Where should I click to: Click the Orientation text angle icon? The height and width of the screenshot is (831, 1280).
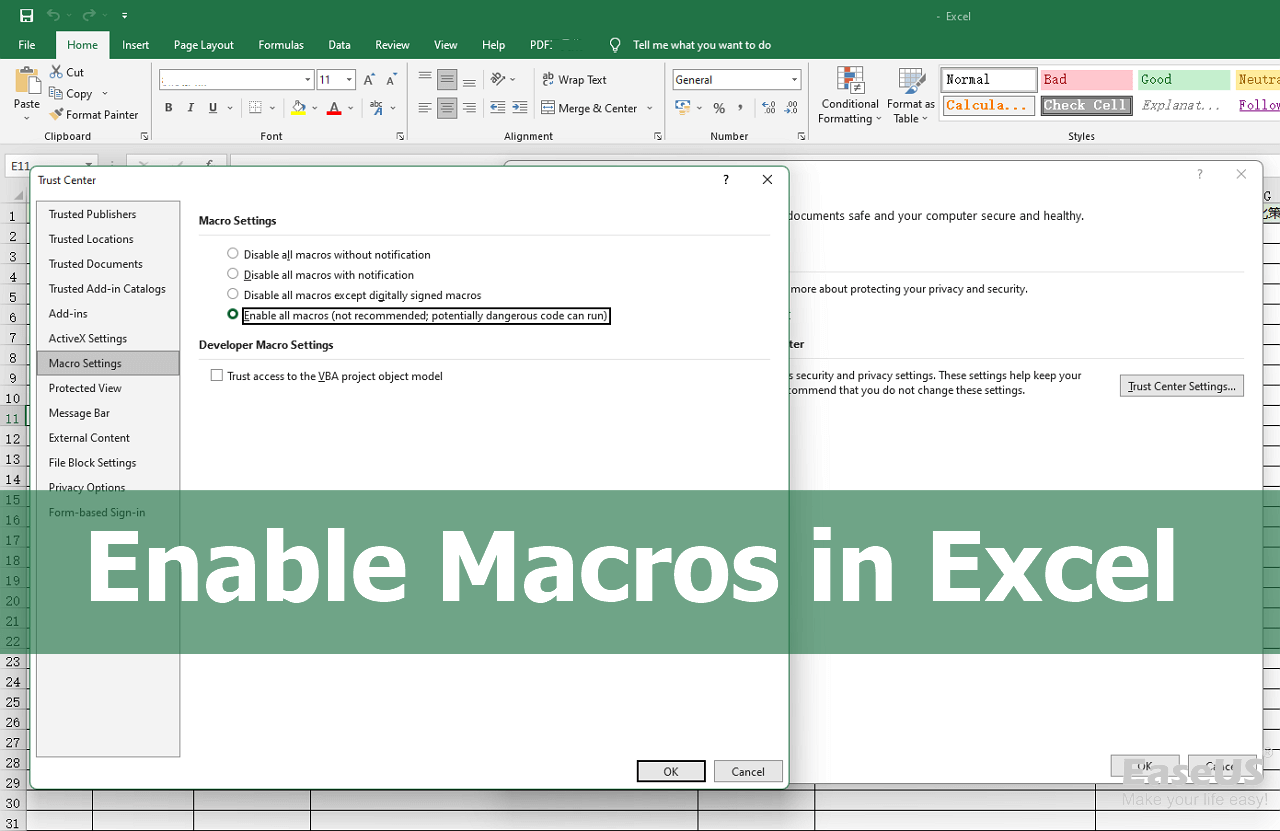pyautogui.click(x=499, y=79)
